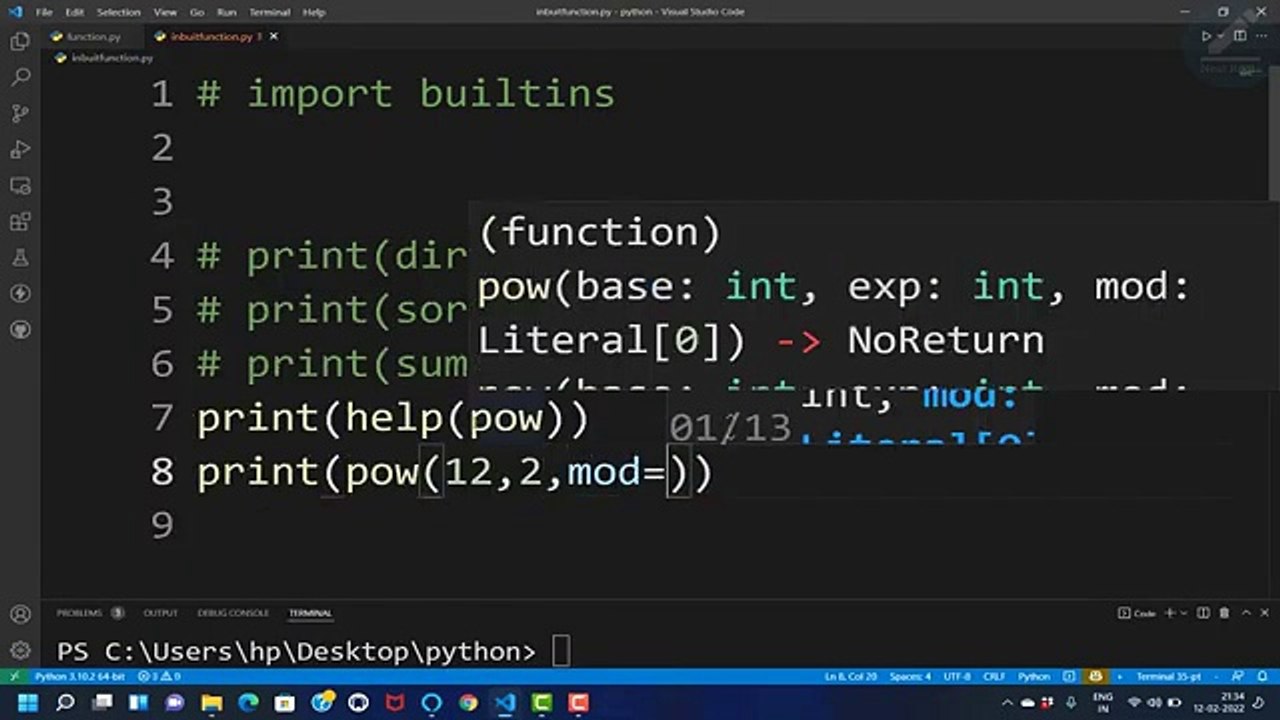1280x720 pixels.
Task: Select language mode Python in status bar
Action: (1034, 677)
